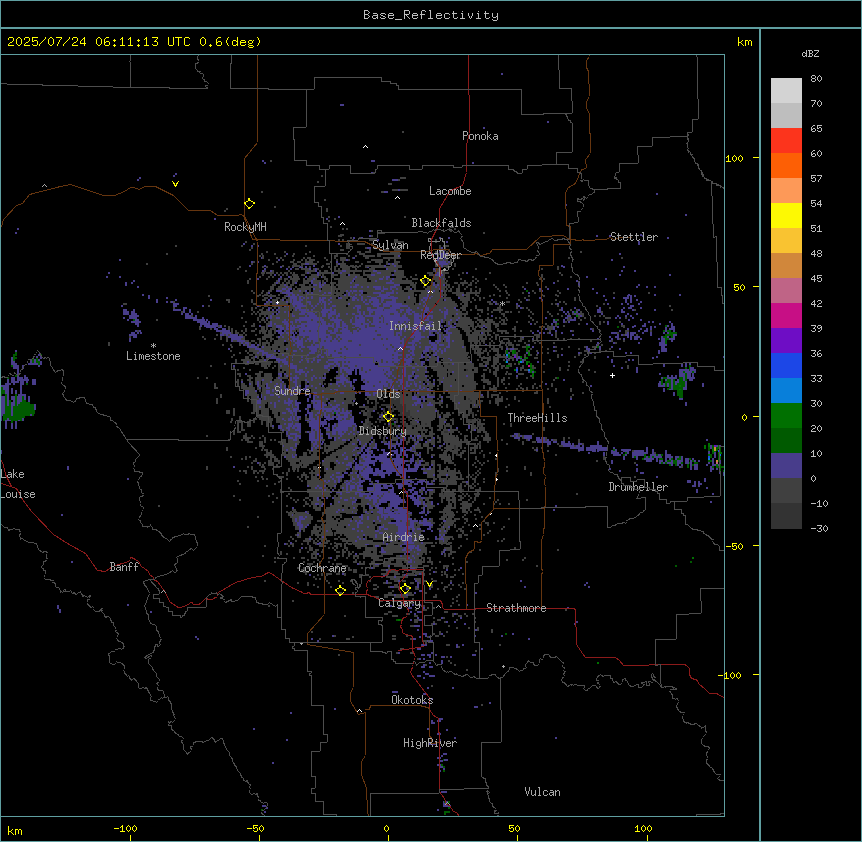The width and height of the screenshot is (862, 842).
Task: Click the 50 tick on bottom horizontal axis
Action: (x=514, y=828)
